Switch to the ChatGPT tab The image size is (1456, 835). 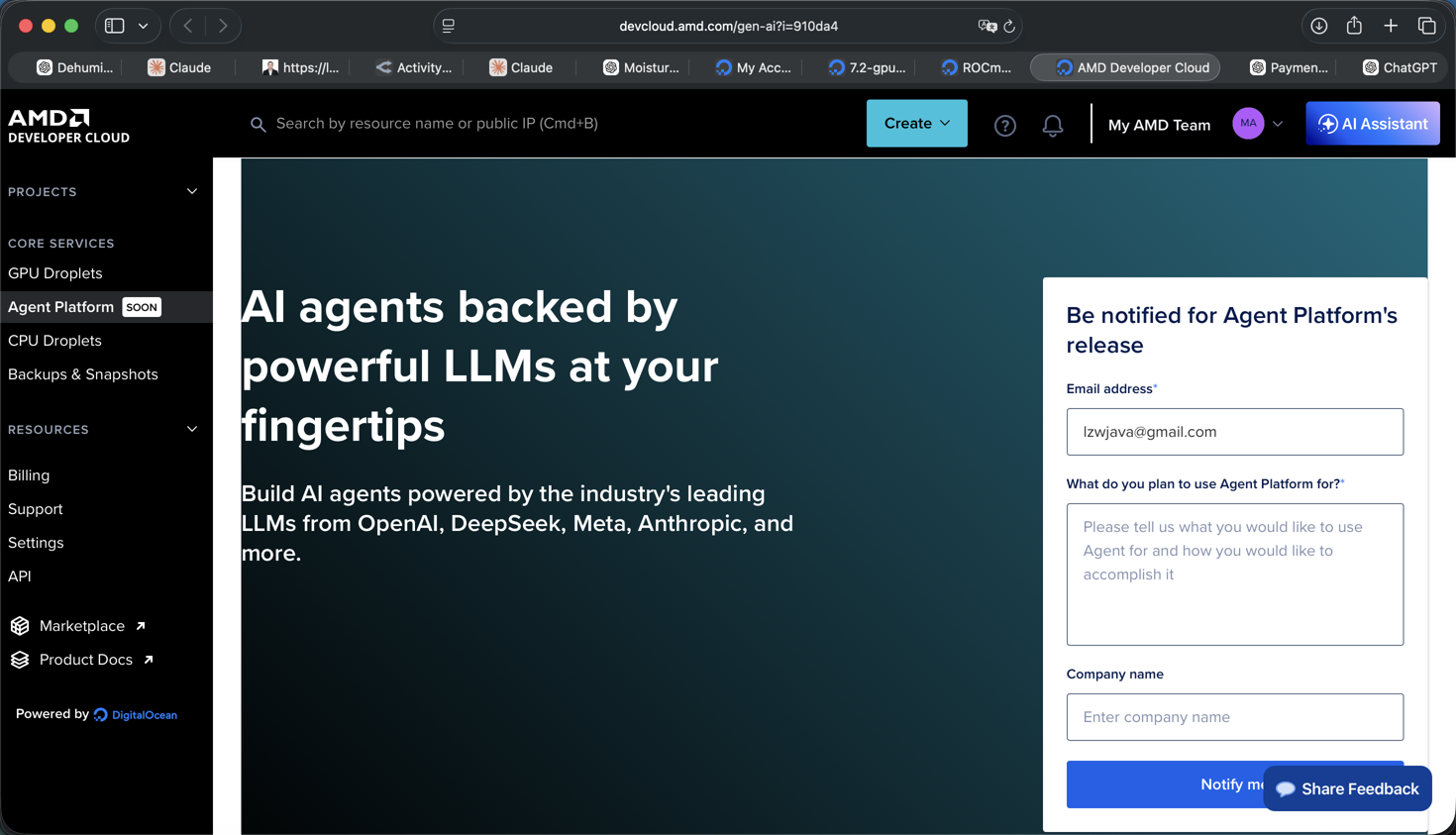pos(1400,67)
